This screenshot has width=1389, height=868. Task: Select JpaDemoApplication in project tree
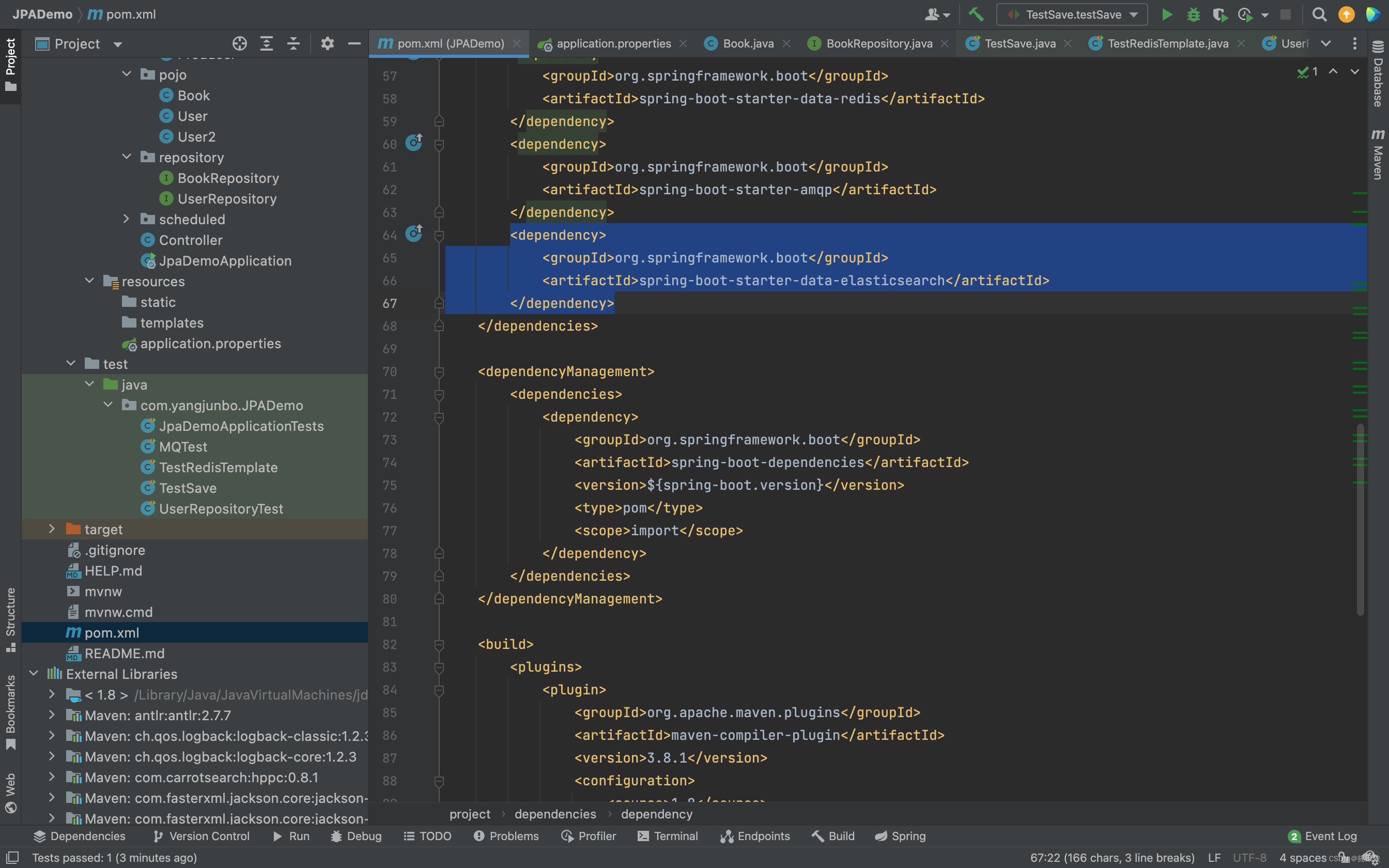click(x=217, y=260)
